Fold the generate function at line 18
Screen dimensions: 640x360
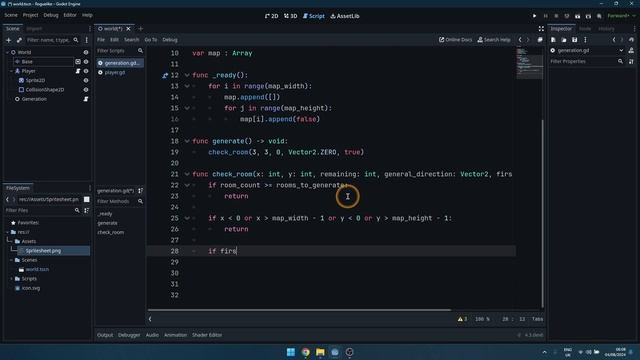[187, 141]
